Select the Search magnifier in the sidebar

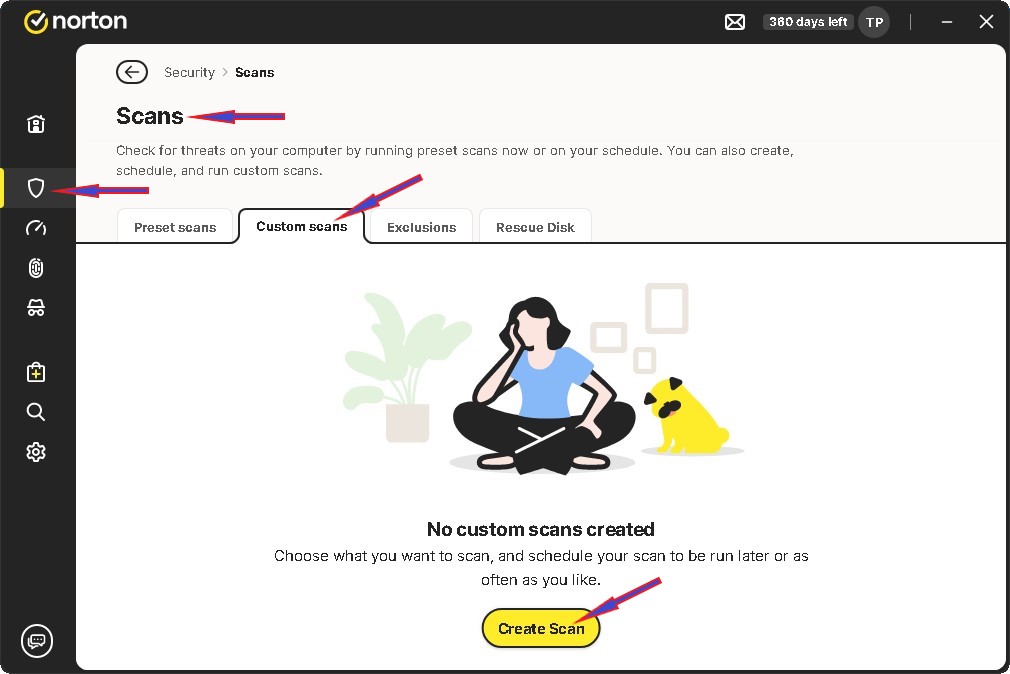click(x=36, y=412)
